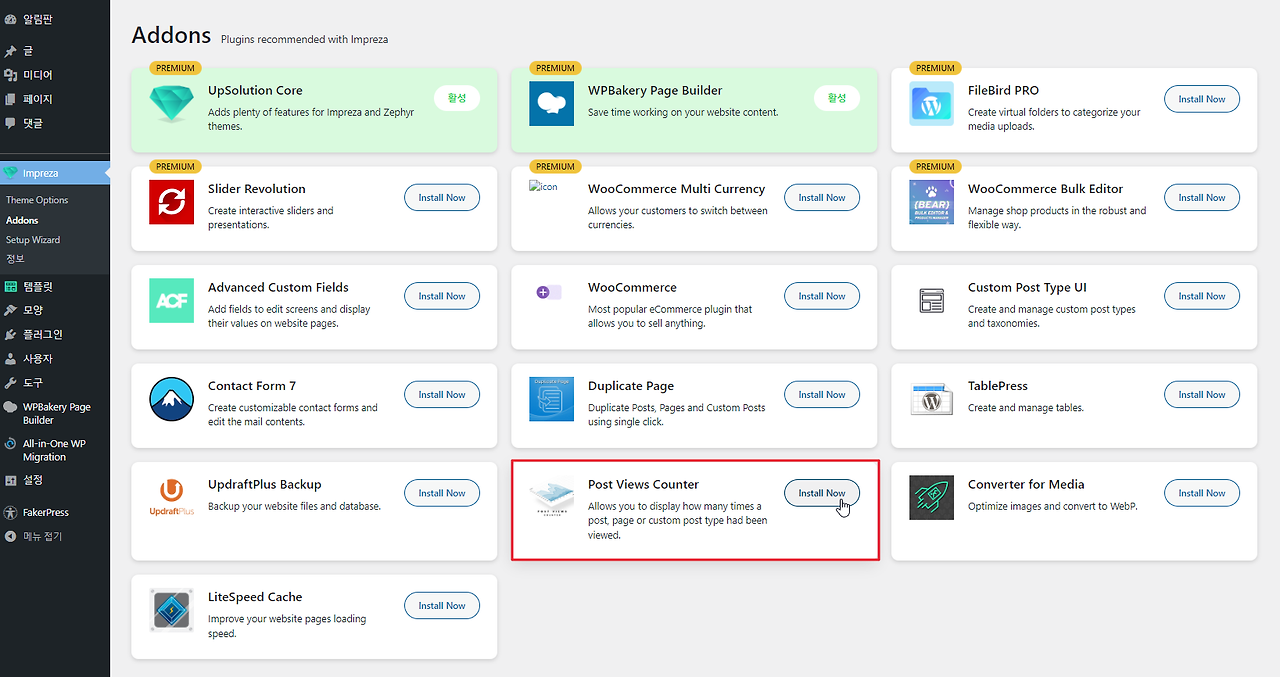This screenshot has width=1280, height=677.
Task: Click the pin icon beside 글 in the sidebar
Action: point(11,50)
